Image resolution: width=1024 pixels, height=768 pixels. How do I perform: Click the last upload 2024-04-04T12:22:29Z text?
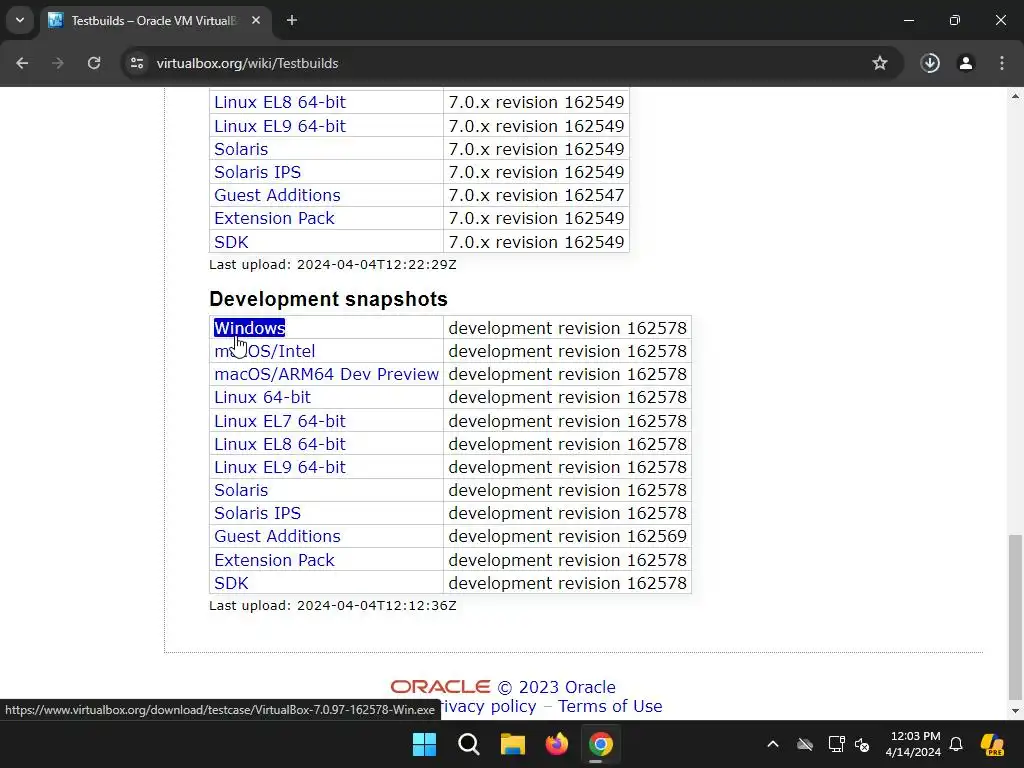click(332, 264)
